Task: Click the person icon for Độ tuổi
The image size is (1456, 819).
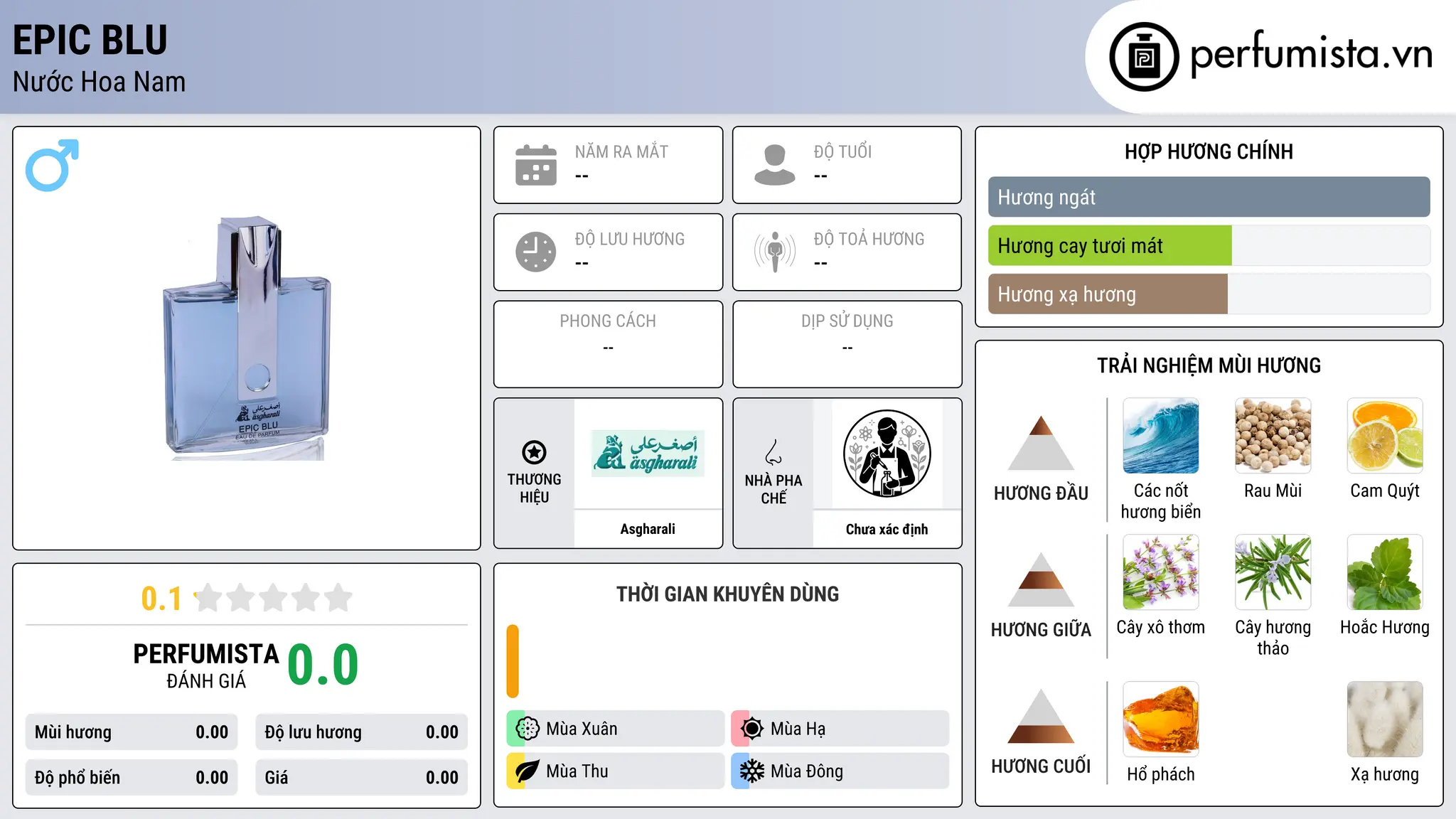Action: pyautogui.click(x=775, y=165)
